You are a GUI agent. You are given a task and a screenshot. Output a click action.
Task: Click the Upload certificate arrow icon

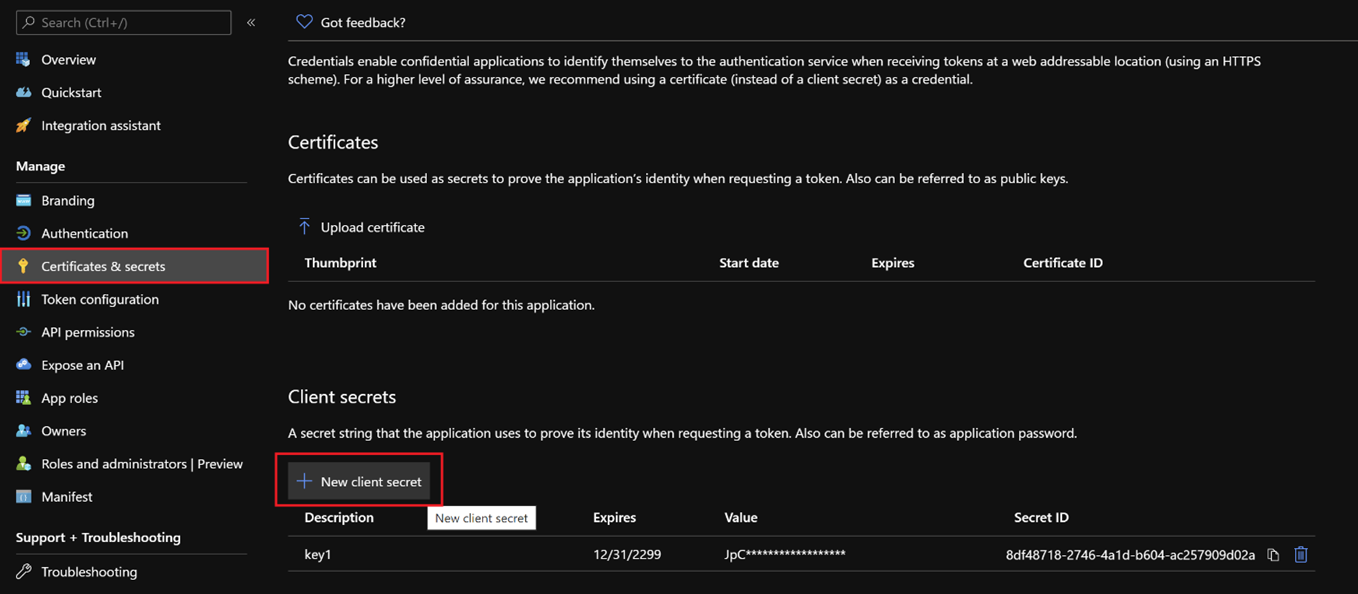(x=304, y=227)
